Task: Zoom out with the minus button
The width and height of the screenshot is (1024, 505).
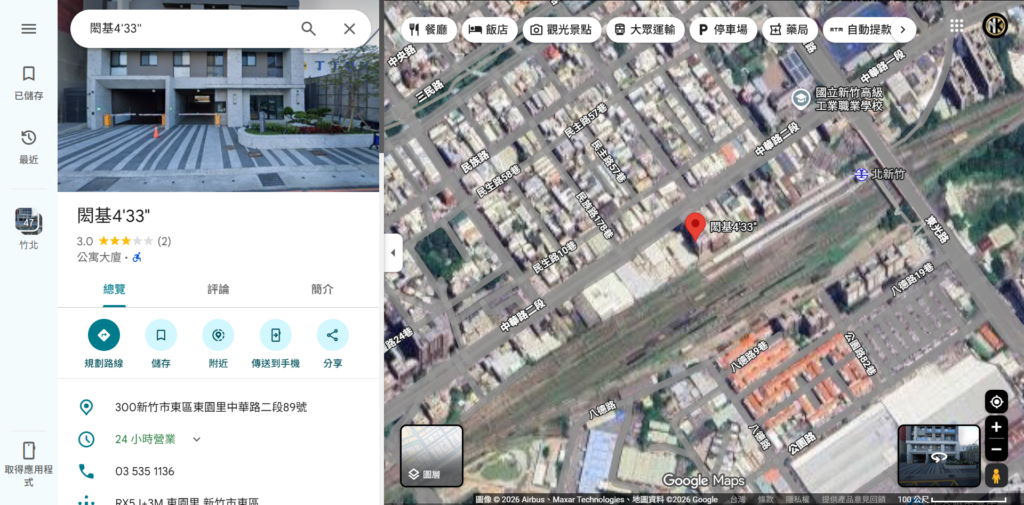Action: [997, 449]
